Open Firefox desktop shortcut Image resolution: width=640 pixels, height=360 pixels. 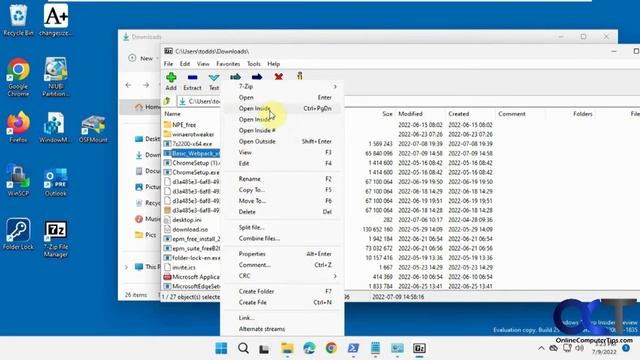click(x=18, y=127)
